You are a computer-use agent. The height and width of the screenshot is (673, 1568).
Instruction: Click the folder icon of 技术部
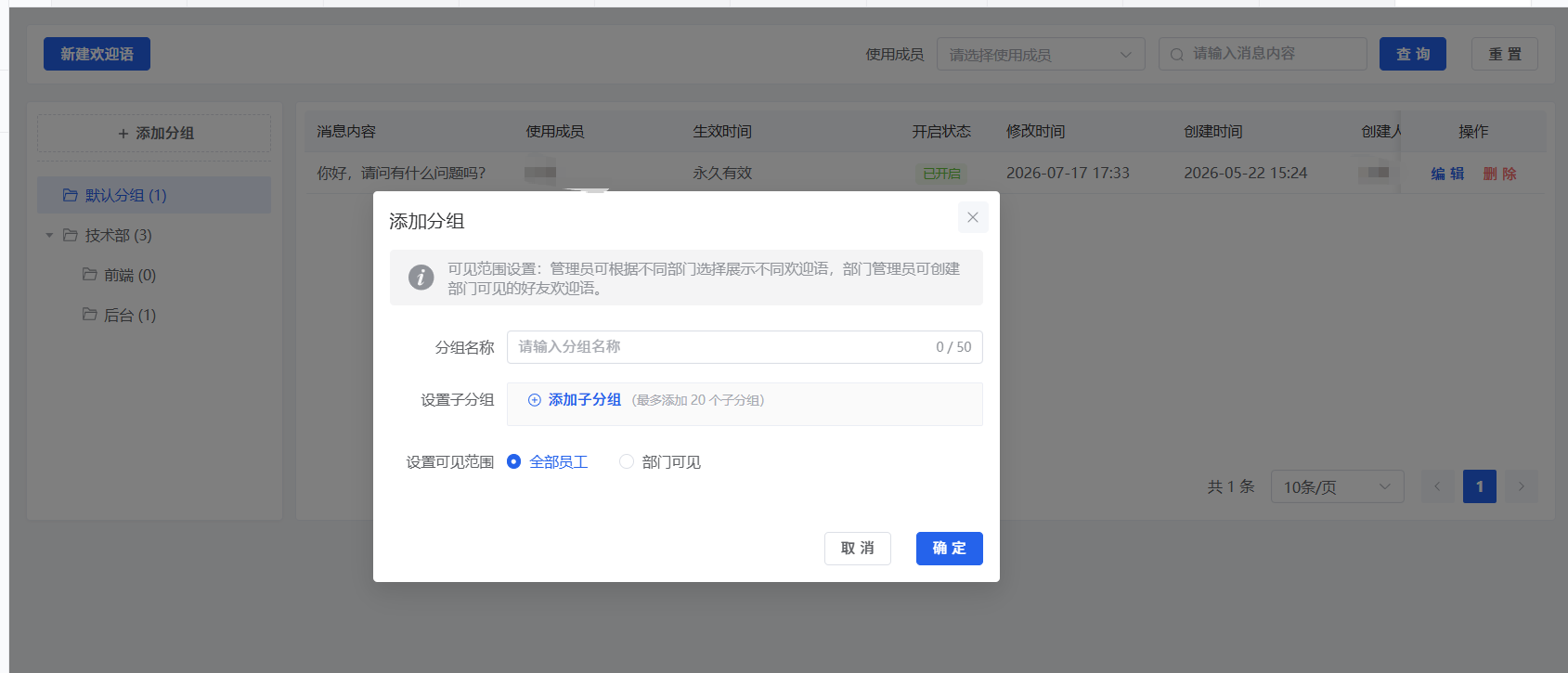(71, 235)
